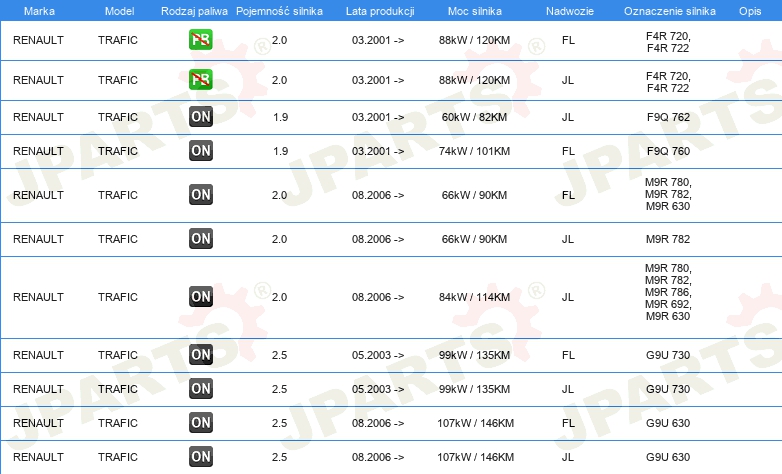Viewport: 782px width, 474px height.
Task: Click G9U 630 in the FL 107kW row
Action: pyautogui.click(x=668, y=423)
